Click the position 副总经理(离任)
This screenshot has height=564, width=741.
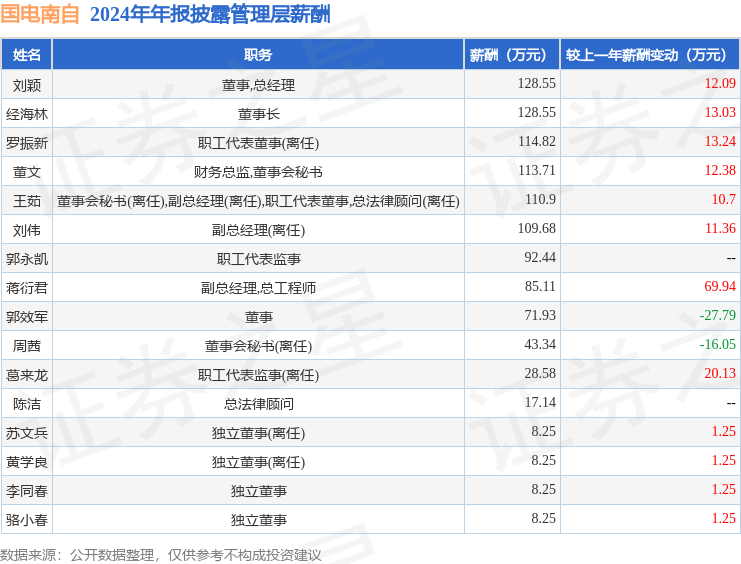tap(258, 231)
